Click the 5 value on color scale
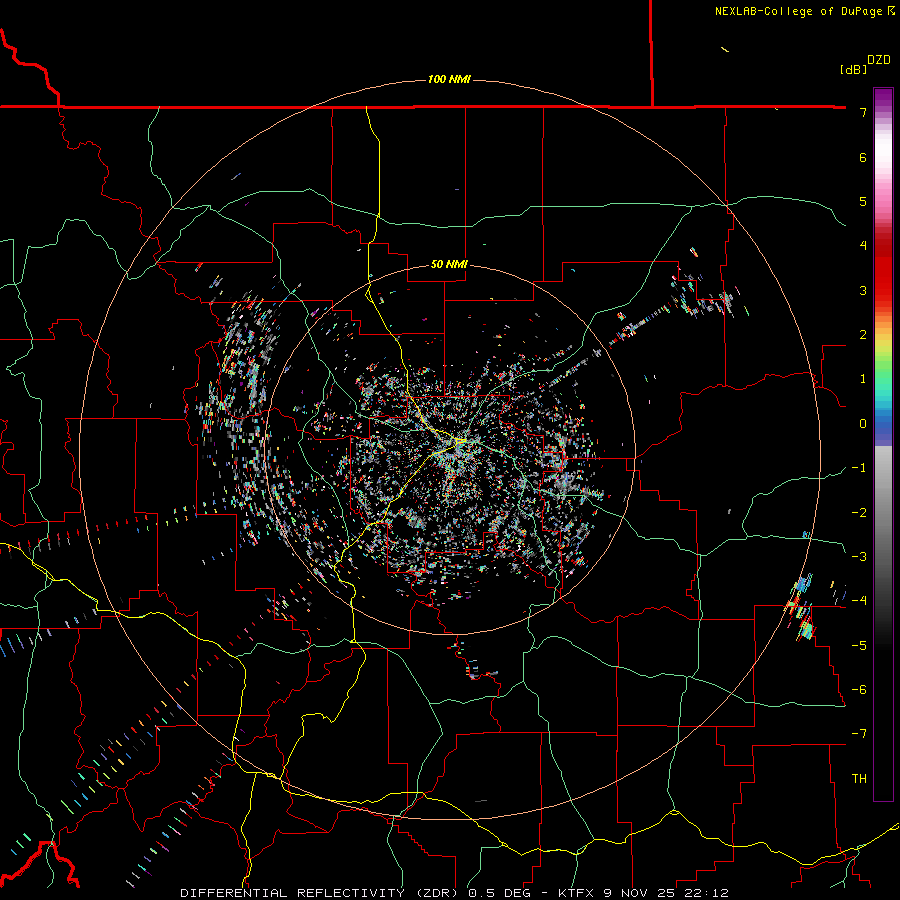 point(863,201)
